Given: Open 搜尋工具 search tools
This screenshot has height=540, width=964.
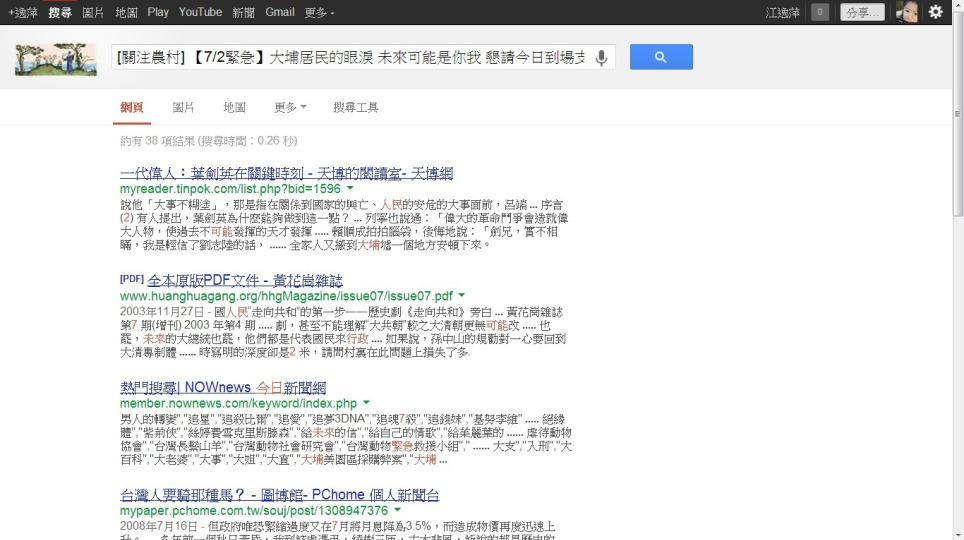Looking at the screenshot, I should [x=356, y=107].
